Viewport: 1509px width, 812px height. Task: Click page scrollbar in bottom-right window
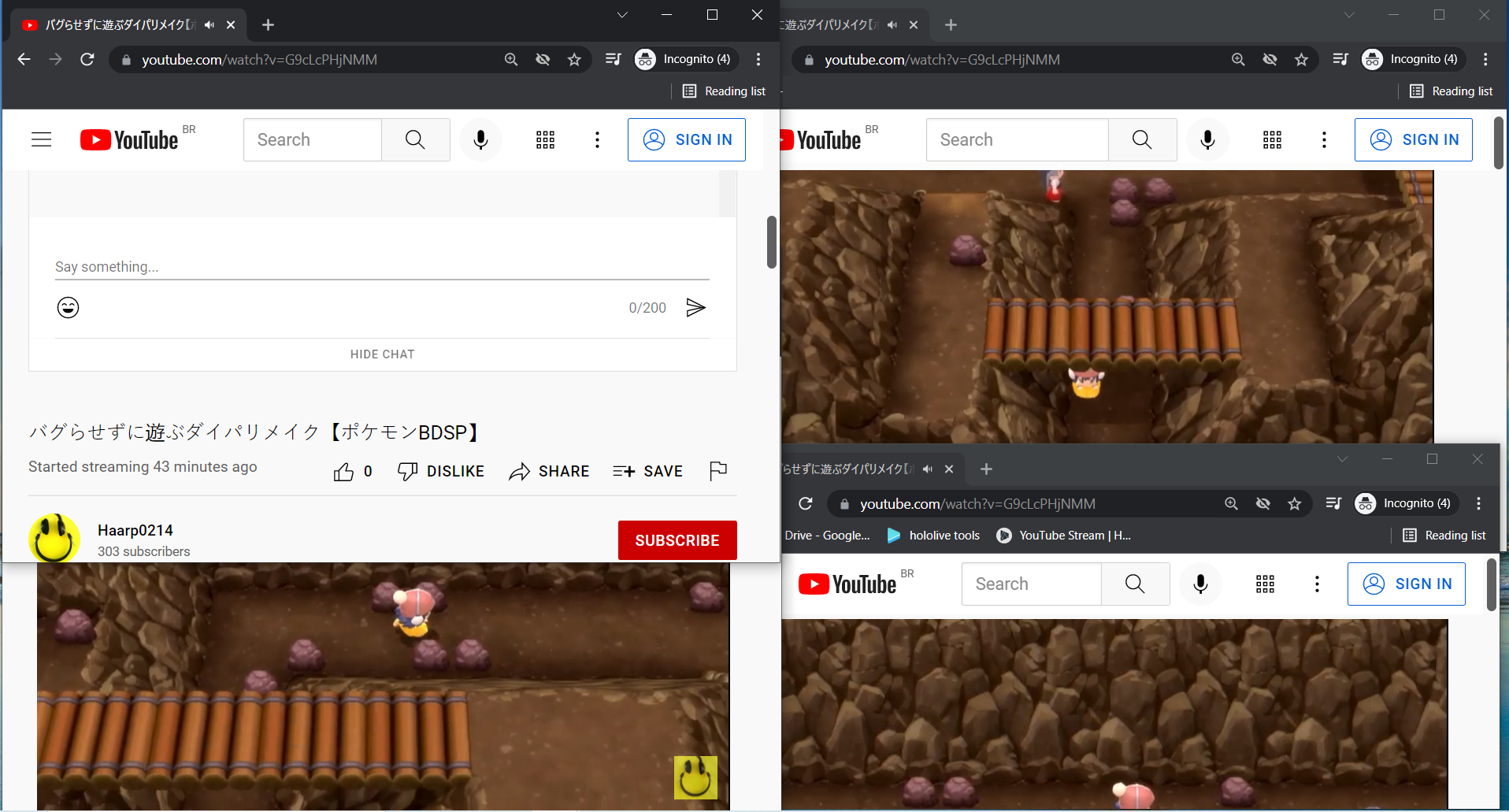[1492, 584]
